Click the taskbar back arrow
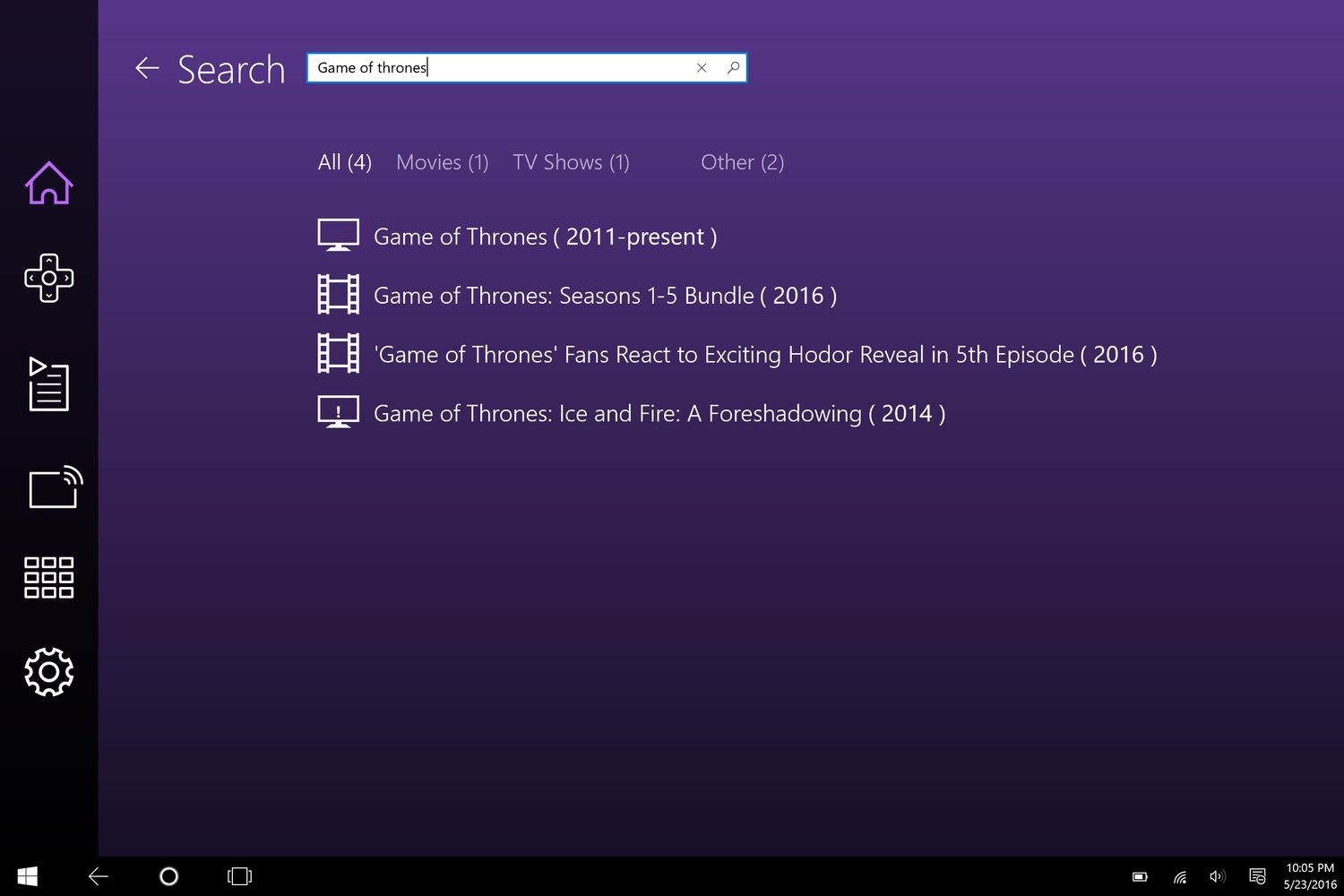The width and height of the screenshot is (1344, 896). [x=99, y=876]
